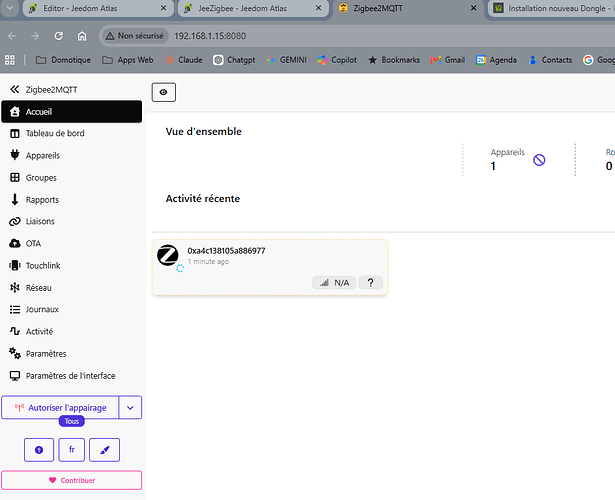Image resolution: width=615 pixels, height=500 pixels.
Task: Click the question mark badge on device card
Action: click(370, 283)
